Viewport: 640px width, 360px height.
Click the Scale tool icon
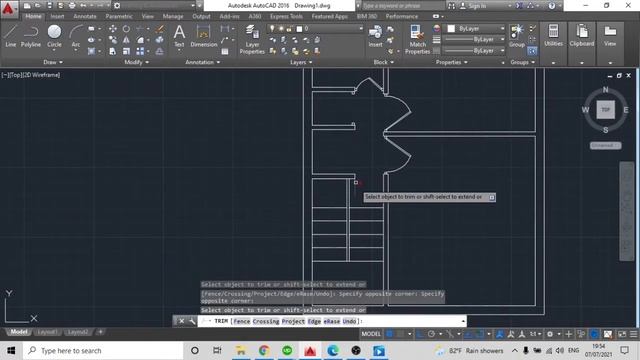(x=126, y=51)
